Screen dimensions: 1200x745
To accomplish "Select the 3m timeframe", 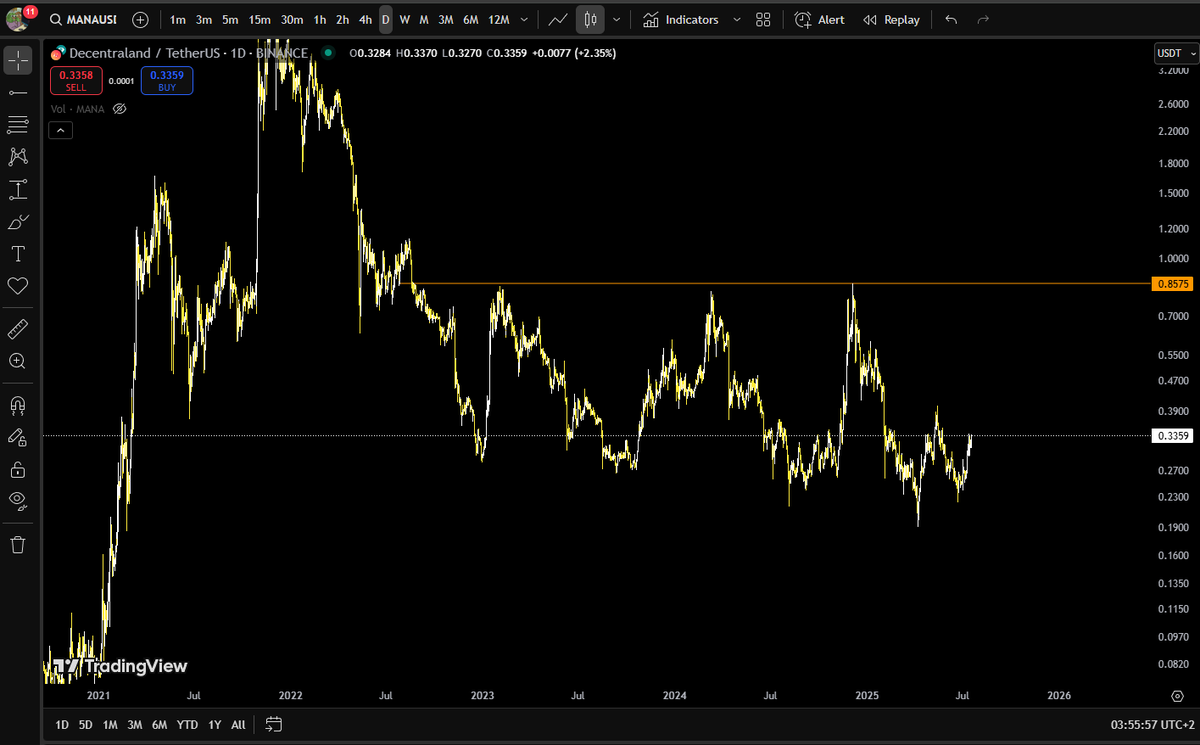I will pos(203,19).
